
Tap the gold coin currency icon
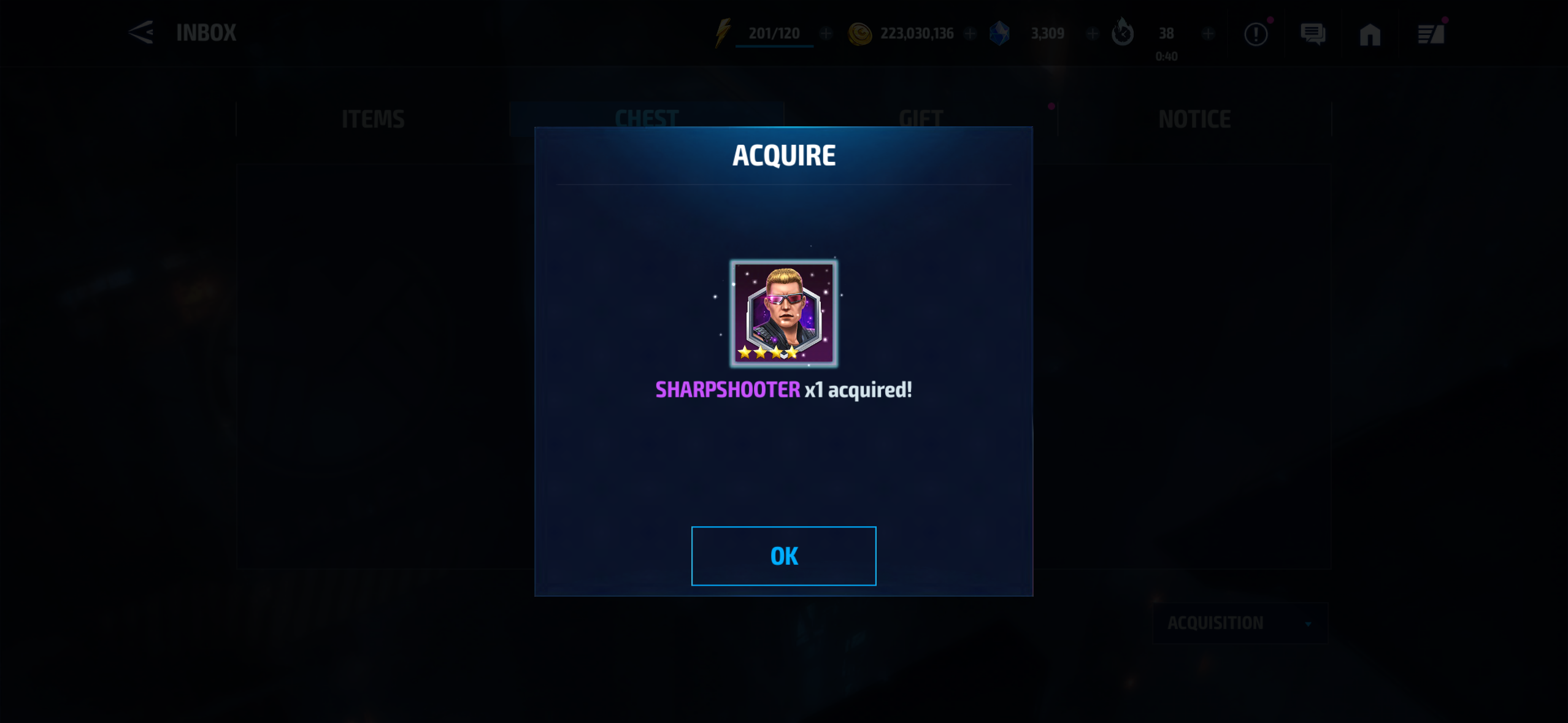(859, 34)
